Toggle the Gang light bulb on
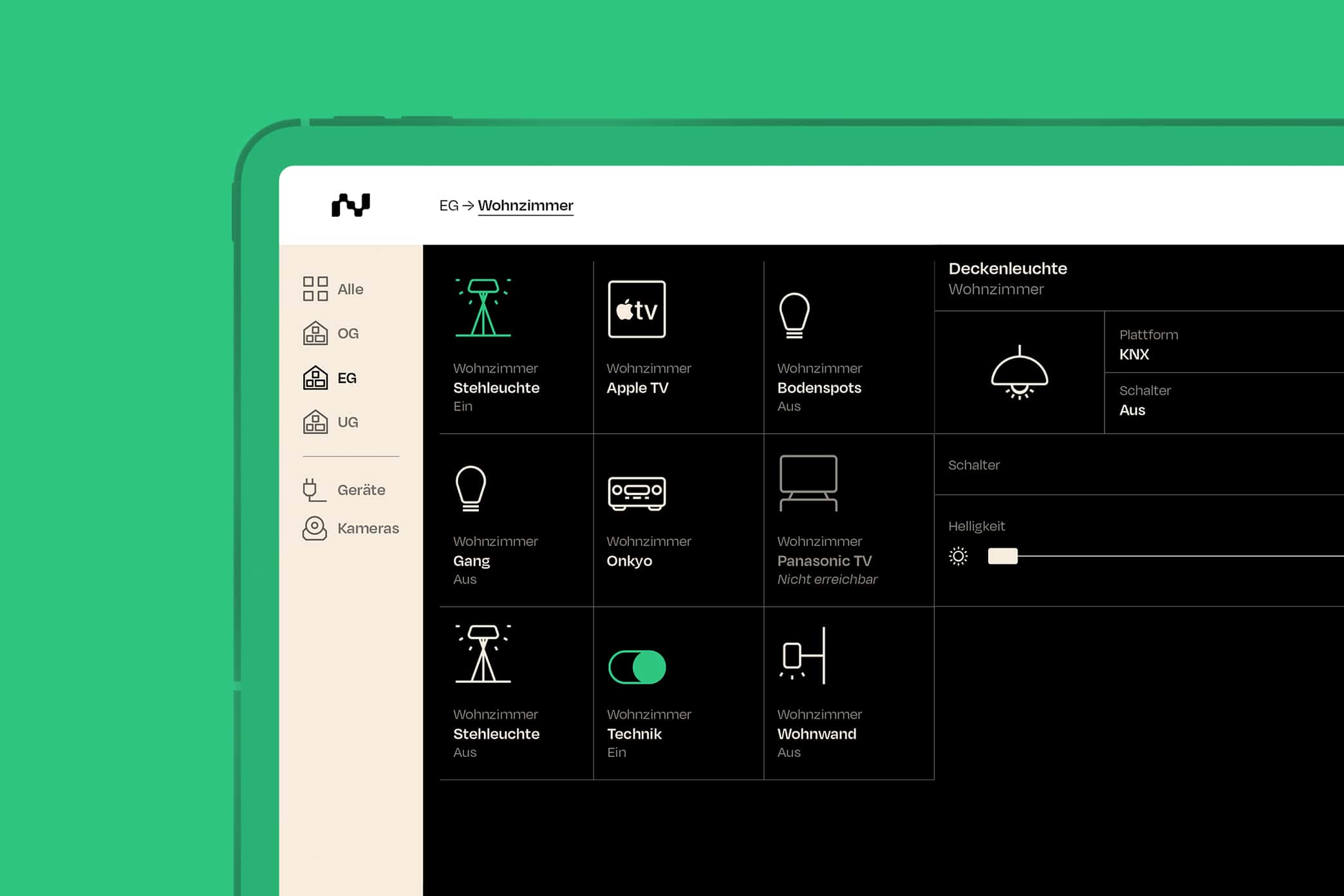The height and width of the screenshot is (896, 1344). (x=471, y=489)
